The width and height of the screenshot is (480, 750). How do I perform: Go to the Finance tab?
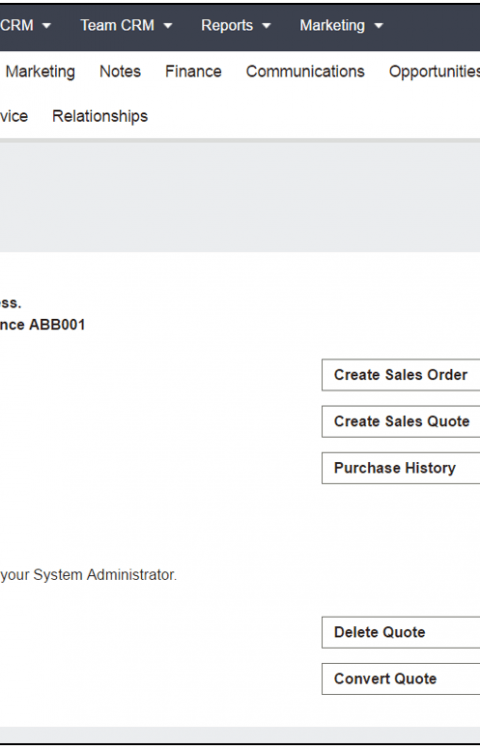pos(193,72)
